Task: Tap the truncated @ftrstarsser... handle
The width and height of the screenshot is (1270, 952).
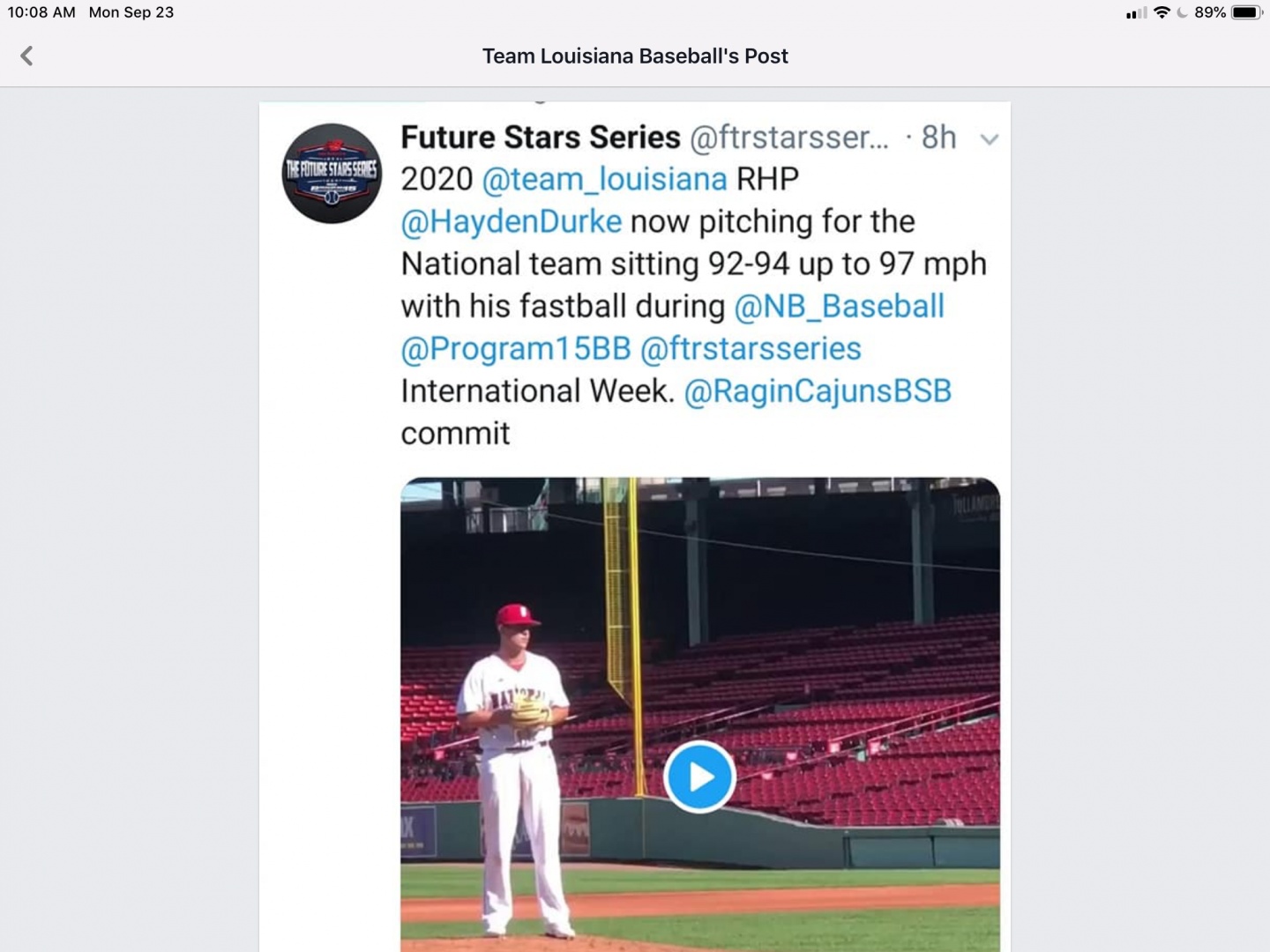Action: (789, 138)
